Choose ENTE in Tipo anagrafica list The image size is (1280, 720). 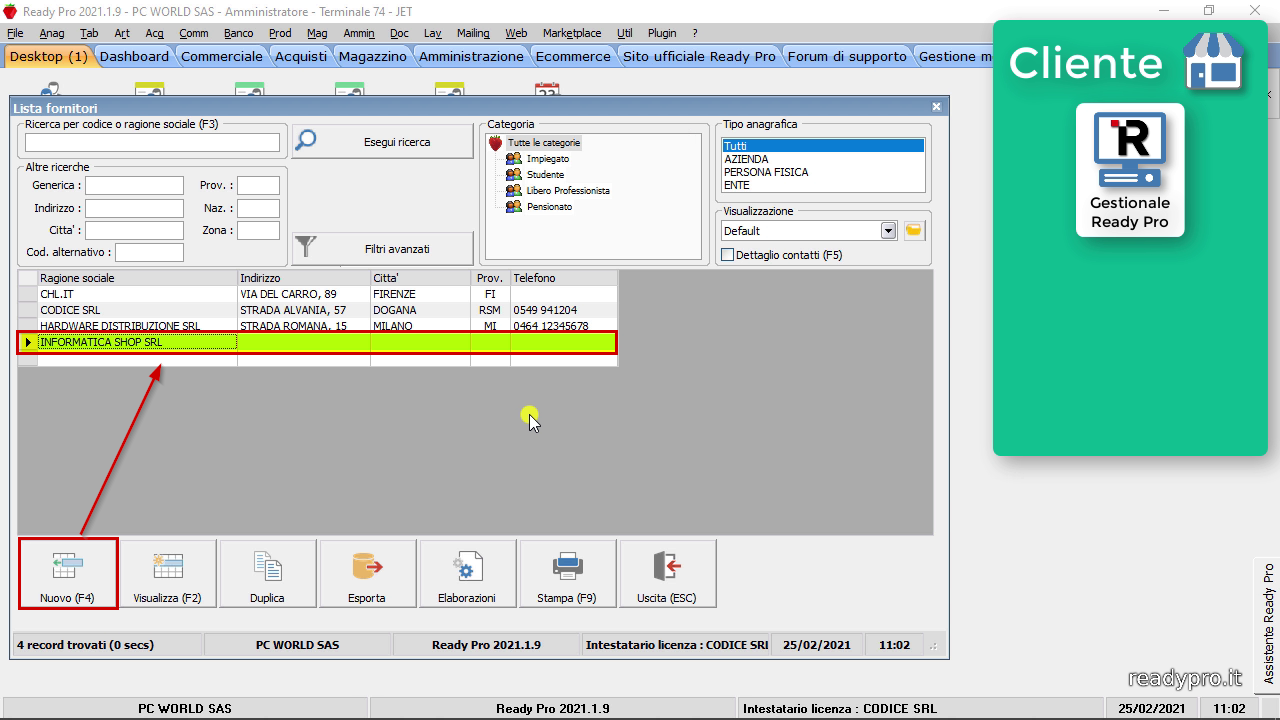pos(823,185)
